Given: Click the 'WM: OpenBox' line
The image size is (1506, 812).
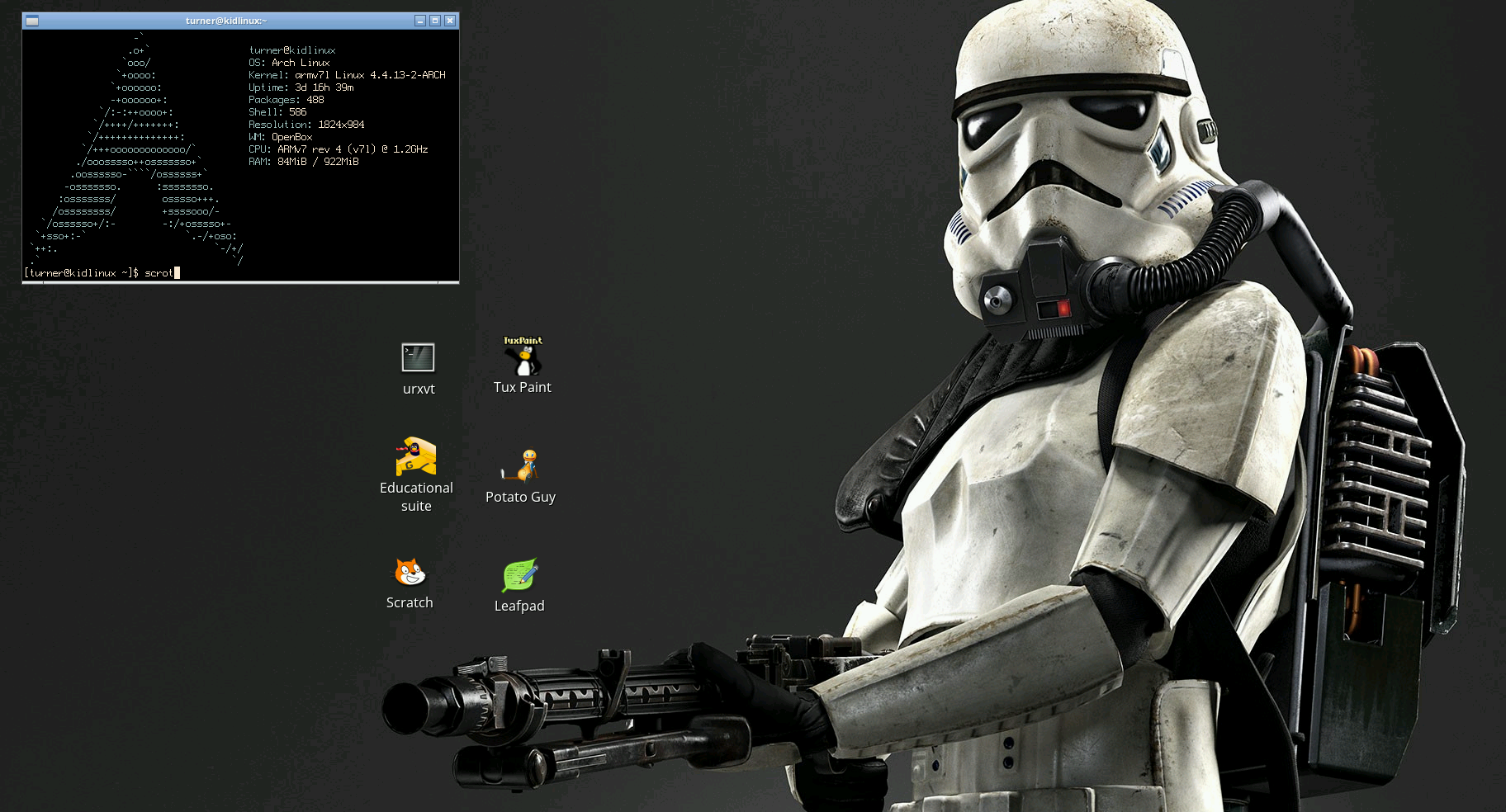Looking at the screenshot, I should pos(281,137).
